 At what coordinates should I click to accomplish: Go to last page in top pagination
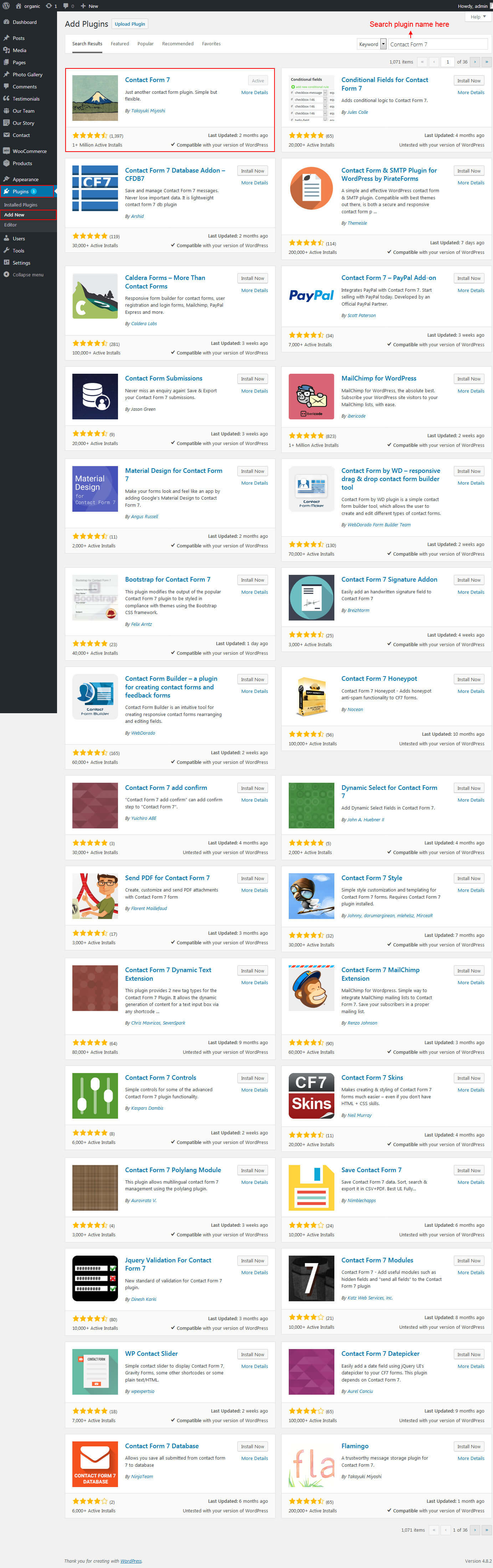click(486, 61)
